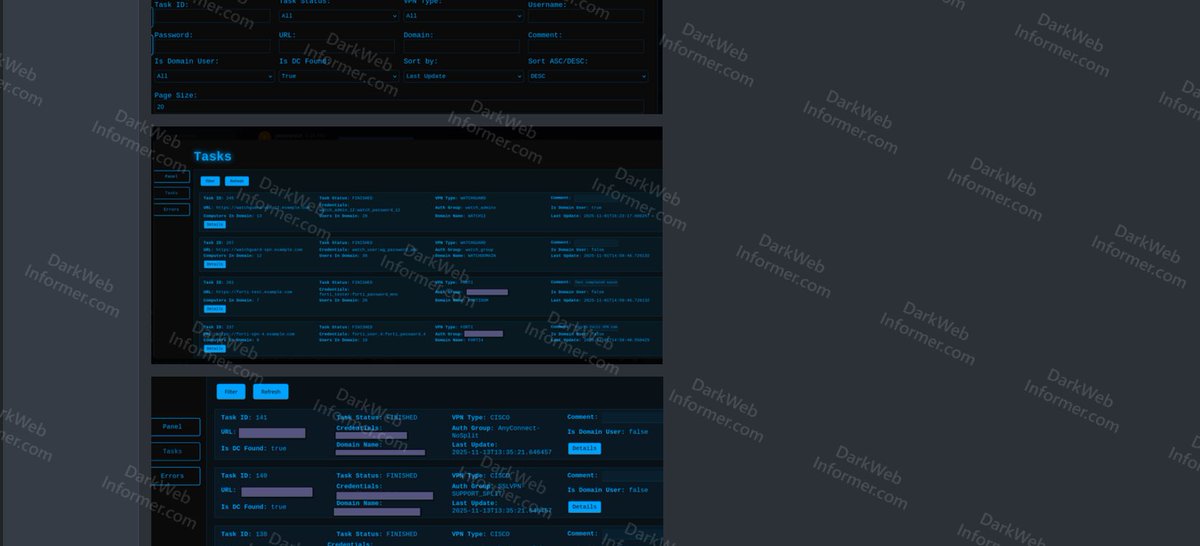Focus the Comment filter input in the form
Image resolution: width=1200 pixels, height=546 pixels.
coord(586,46)
